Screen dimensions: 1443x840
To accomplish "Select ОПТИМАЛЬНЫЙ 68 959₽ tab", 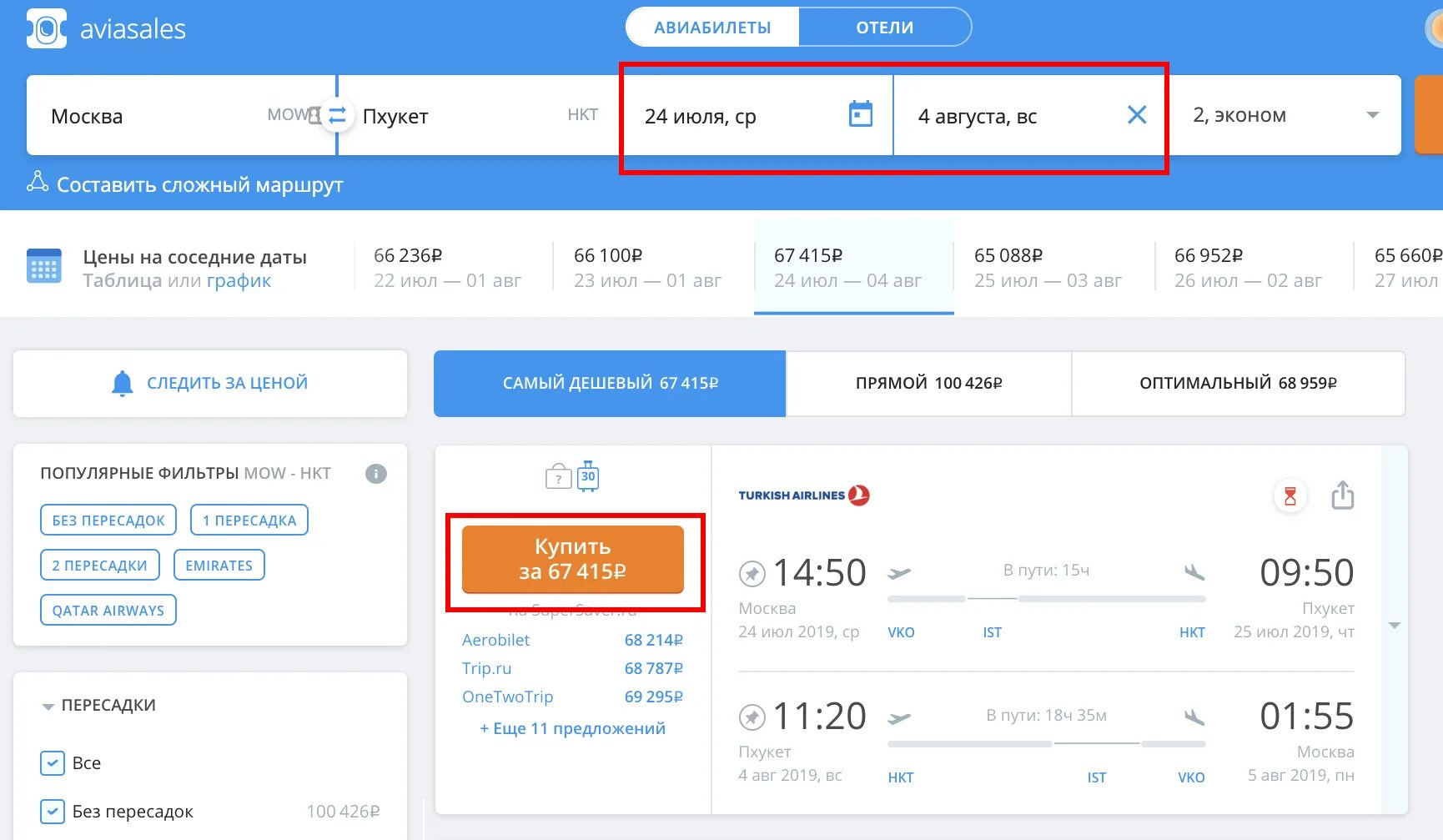I will [1239, 384].
